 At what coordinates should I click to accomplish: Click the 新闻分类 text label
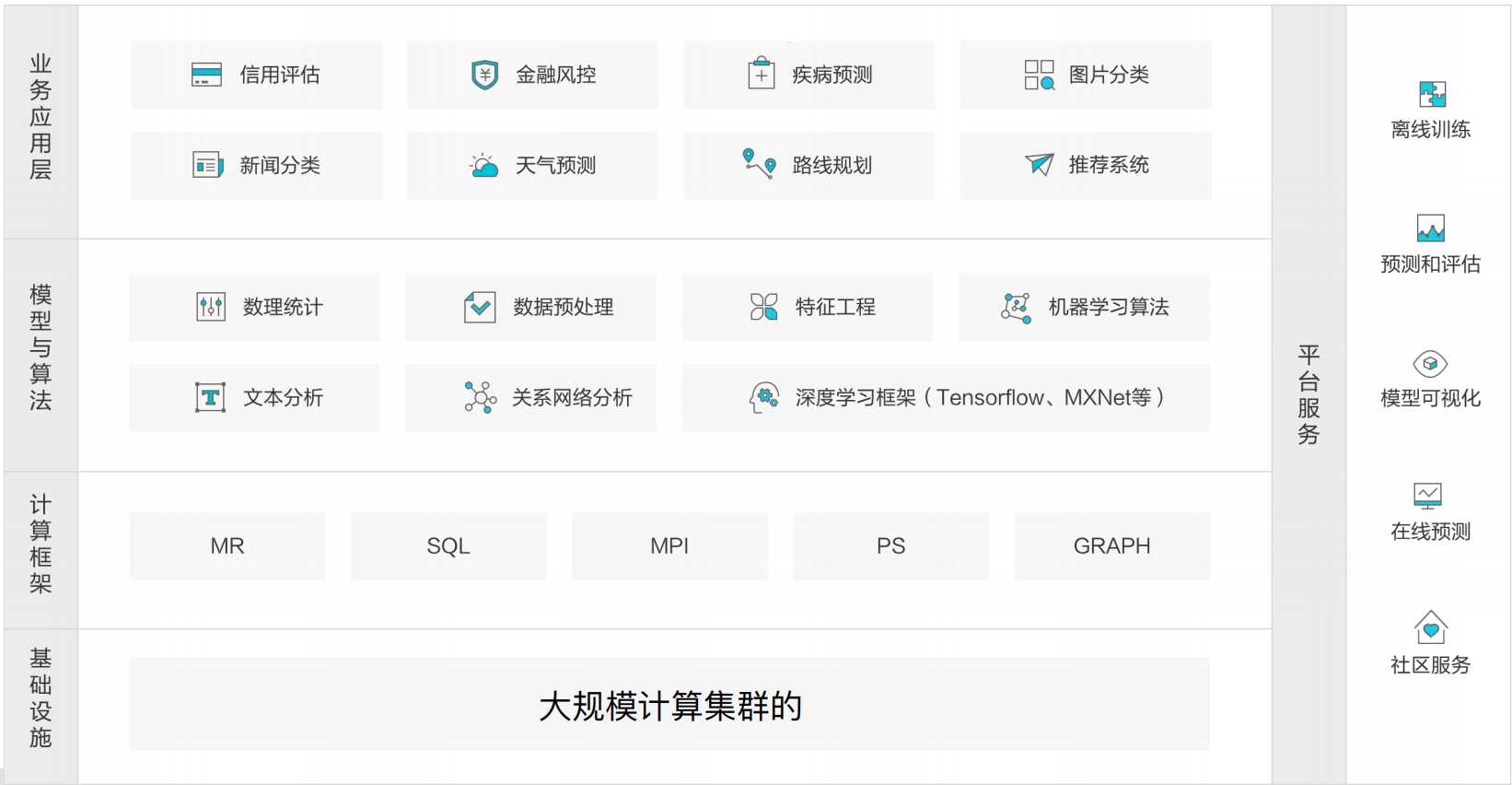pos(280,165)
